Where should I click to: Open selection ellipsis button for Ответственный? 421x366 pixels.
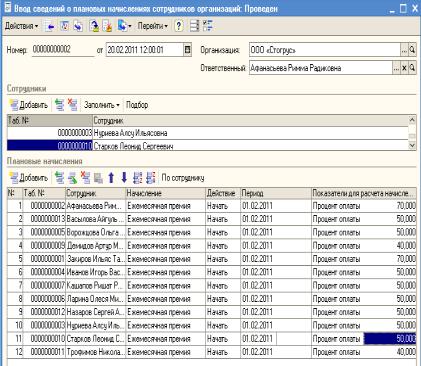tap(396, 68)
